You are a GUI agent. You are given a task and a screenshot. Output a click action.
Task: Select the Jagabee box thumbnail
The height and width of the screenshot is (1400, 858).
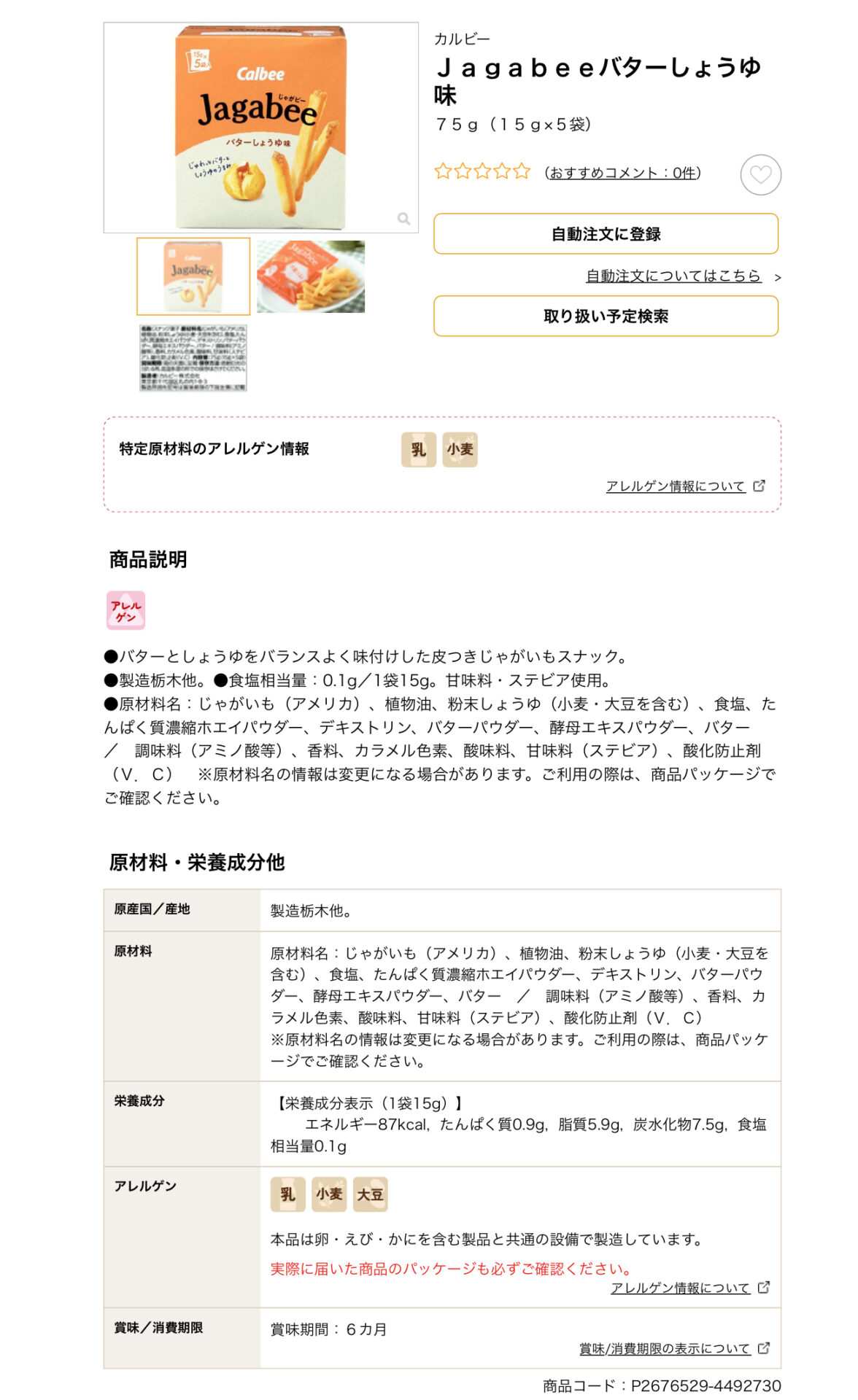pyautogui.click(x=193, y=276)
